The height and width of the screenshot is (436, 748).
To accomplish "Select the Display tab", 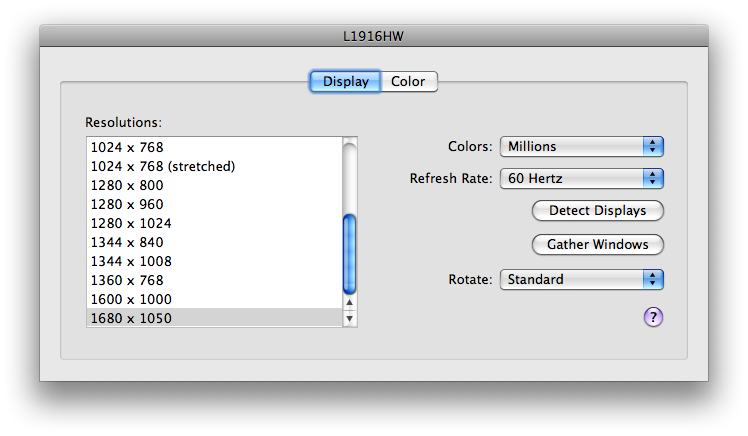I will pos(345,82).
